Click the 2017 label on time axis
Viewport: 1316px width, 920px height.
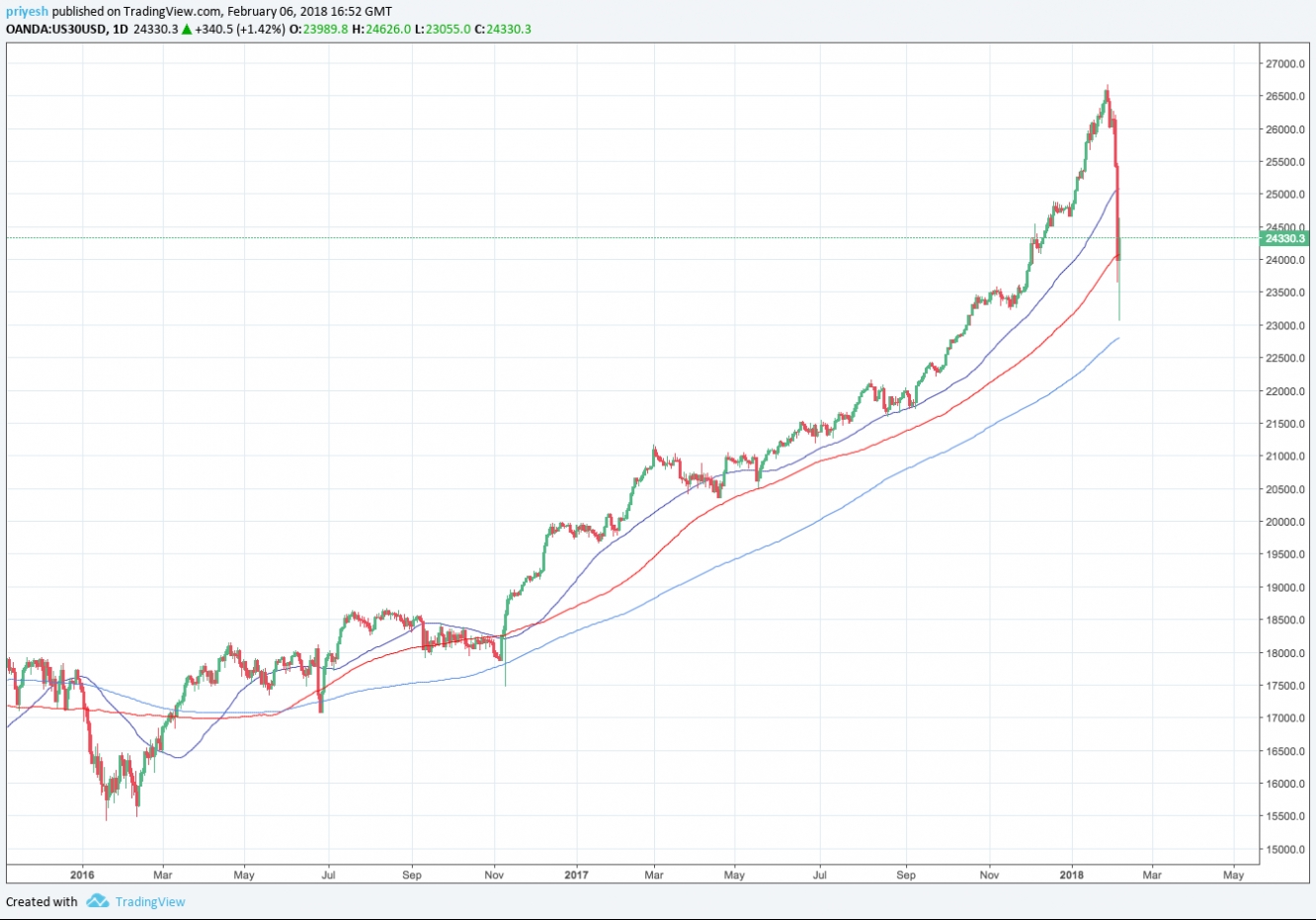point(576,875)
